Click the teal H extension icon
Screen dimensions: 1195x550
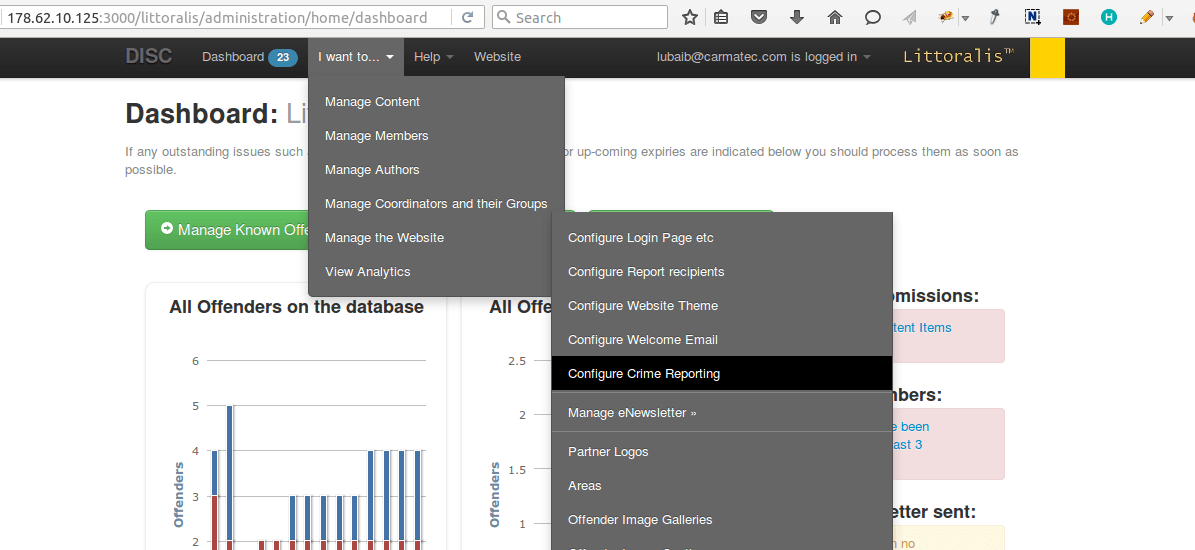(1109, 17)
